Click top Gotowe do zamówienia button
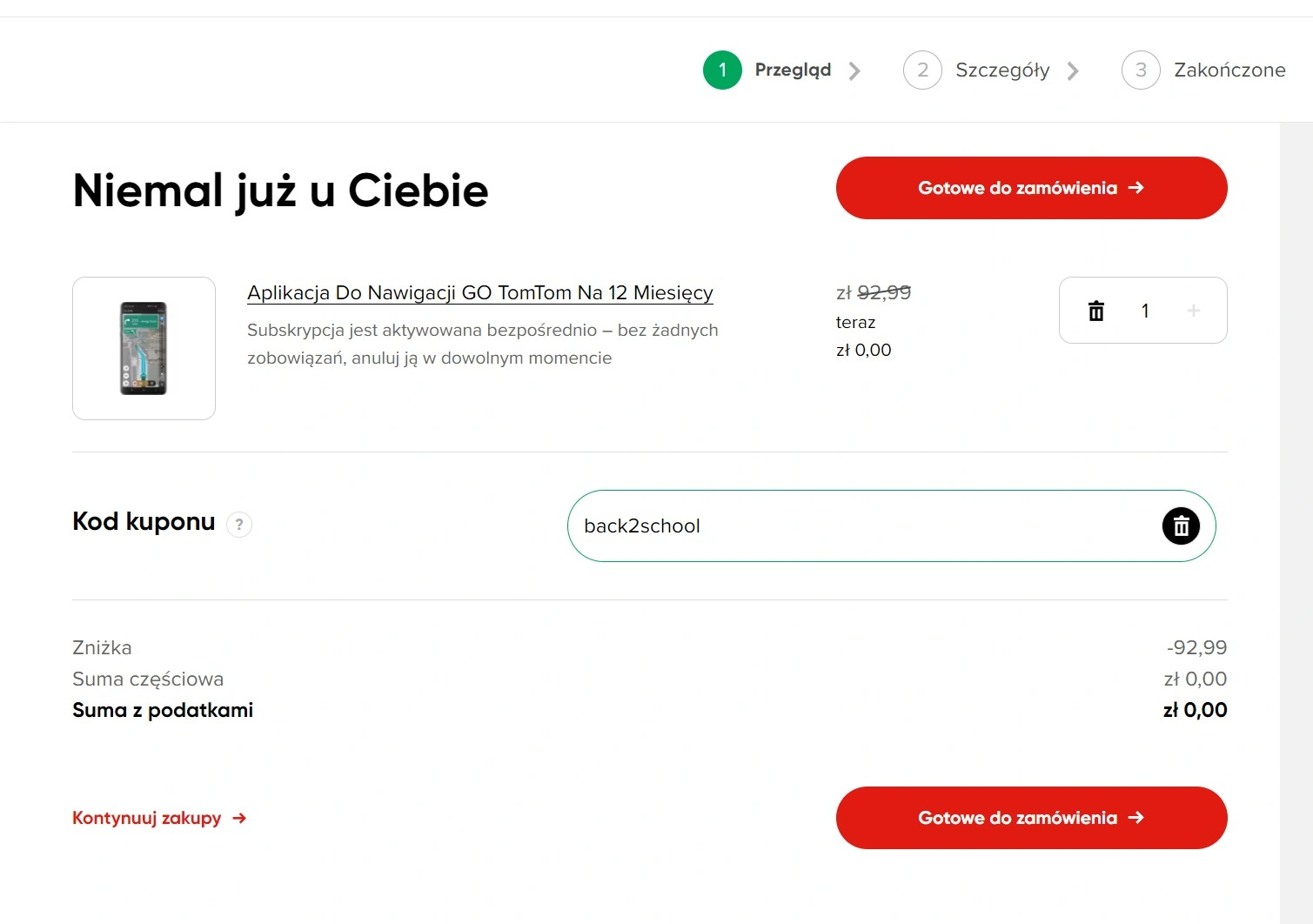Screen dimensions: 1313x924 (1031, 188)
